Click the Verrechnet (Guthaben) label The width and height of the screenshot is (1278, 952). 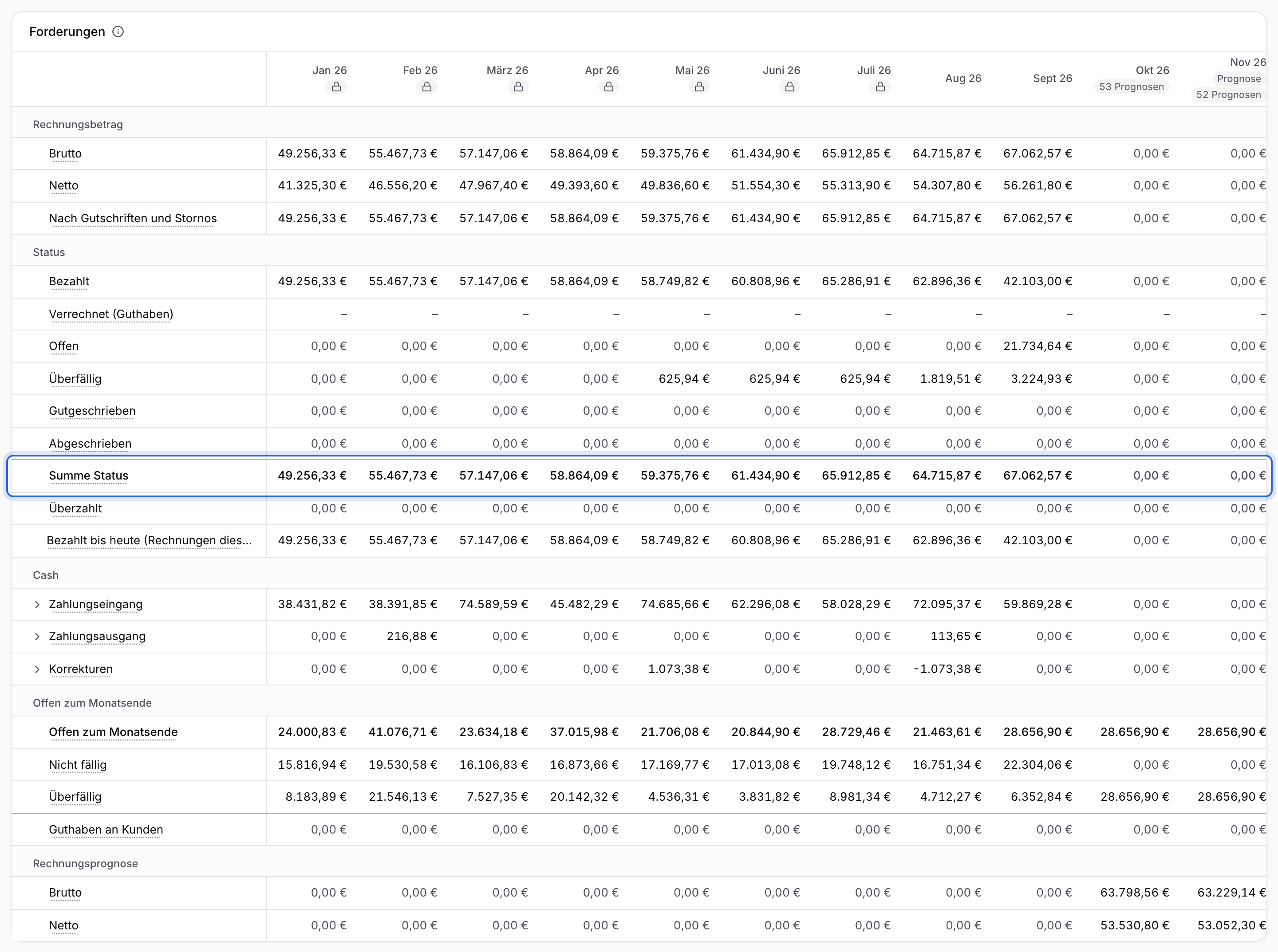coord(110,314)
